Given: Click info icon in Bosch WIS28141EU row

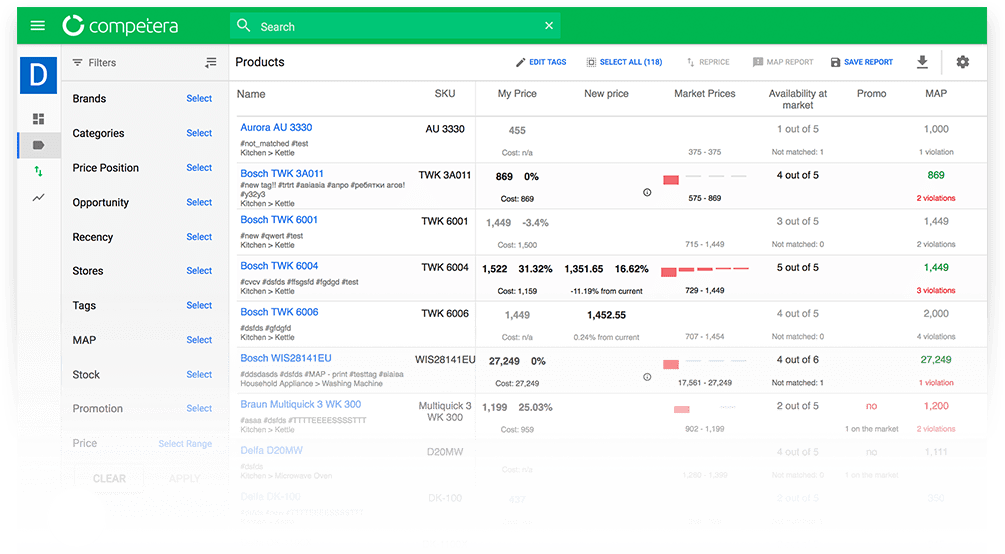Looking at the screenshot, I should click(x=647, y=377).
